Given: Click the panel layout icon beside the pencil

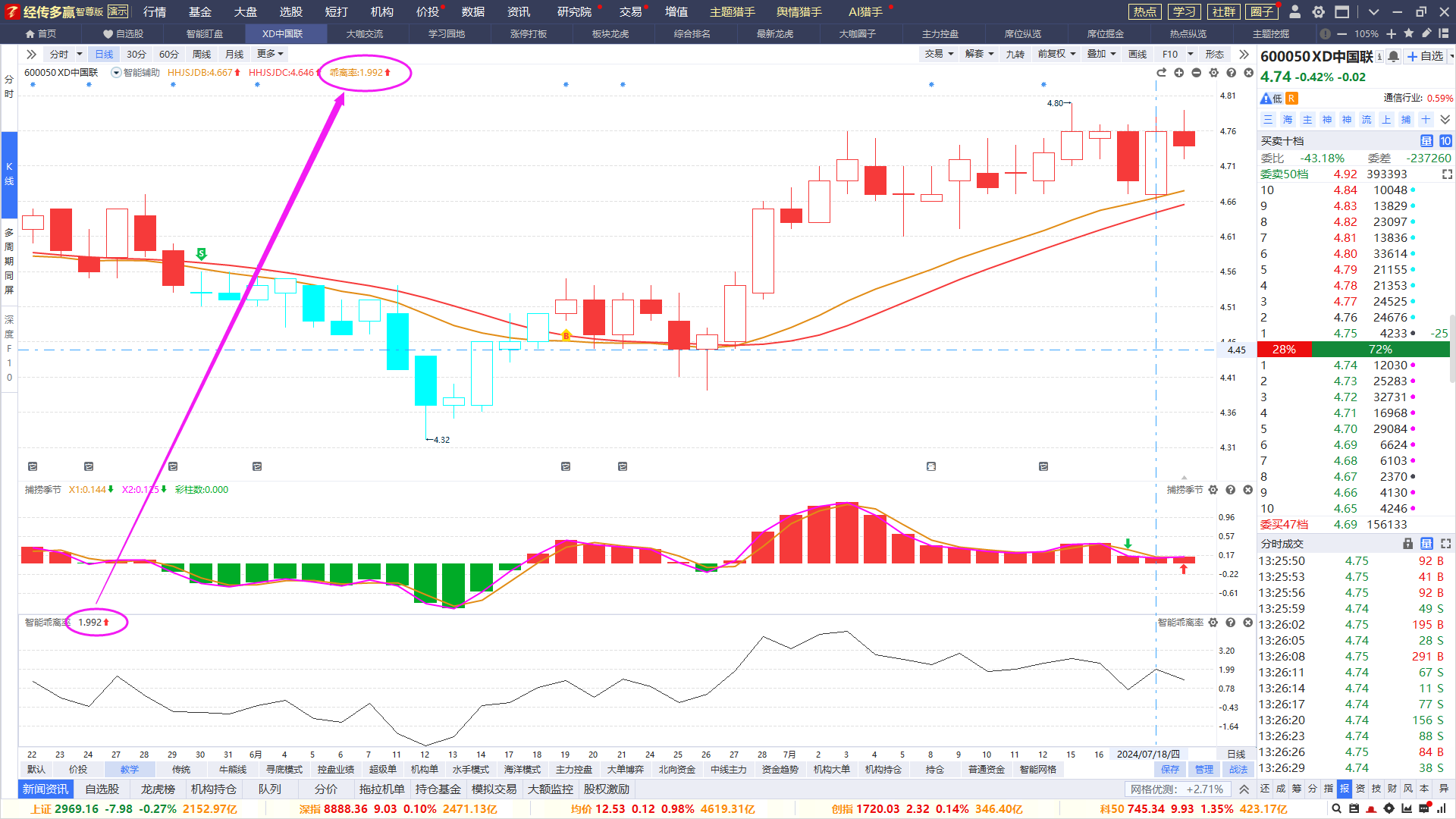Looking at the screenshot, I should [x=1444, y=33].
